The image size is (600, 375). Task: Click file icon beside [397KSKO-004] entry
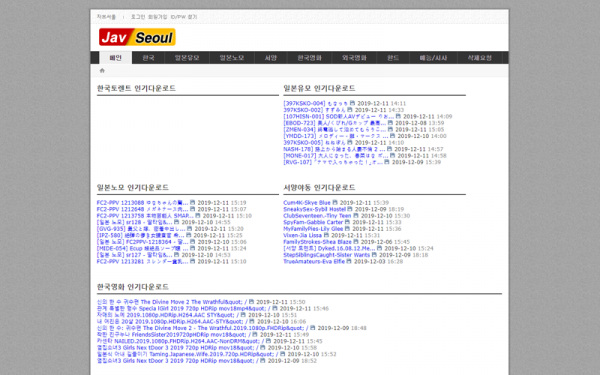pyautogui.click(x=352, y=103)
